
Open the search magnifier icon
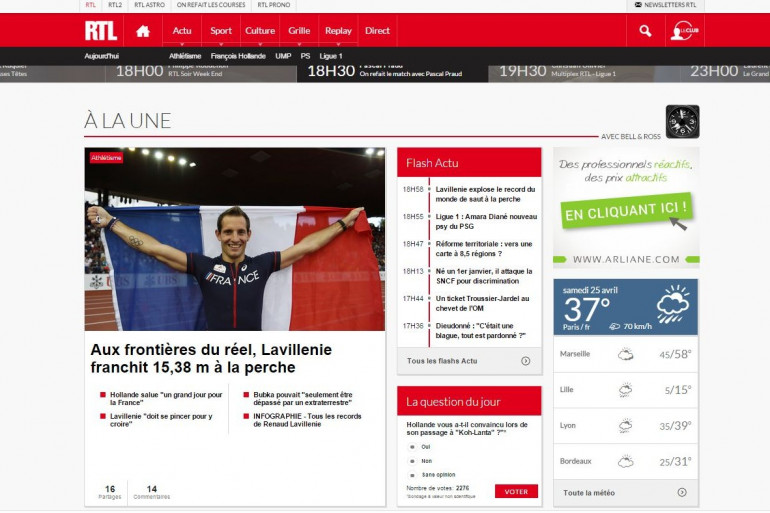645,31
